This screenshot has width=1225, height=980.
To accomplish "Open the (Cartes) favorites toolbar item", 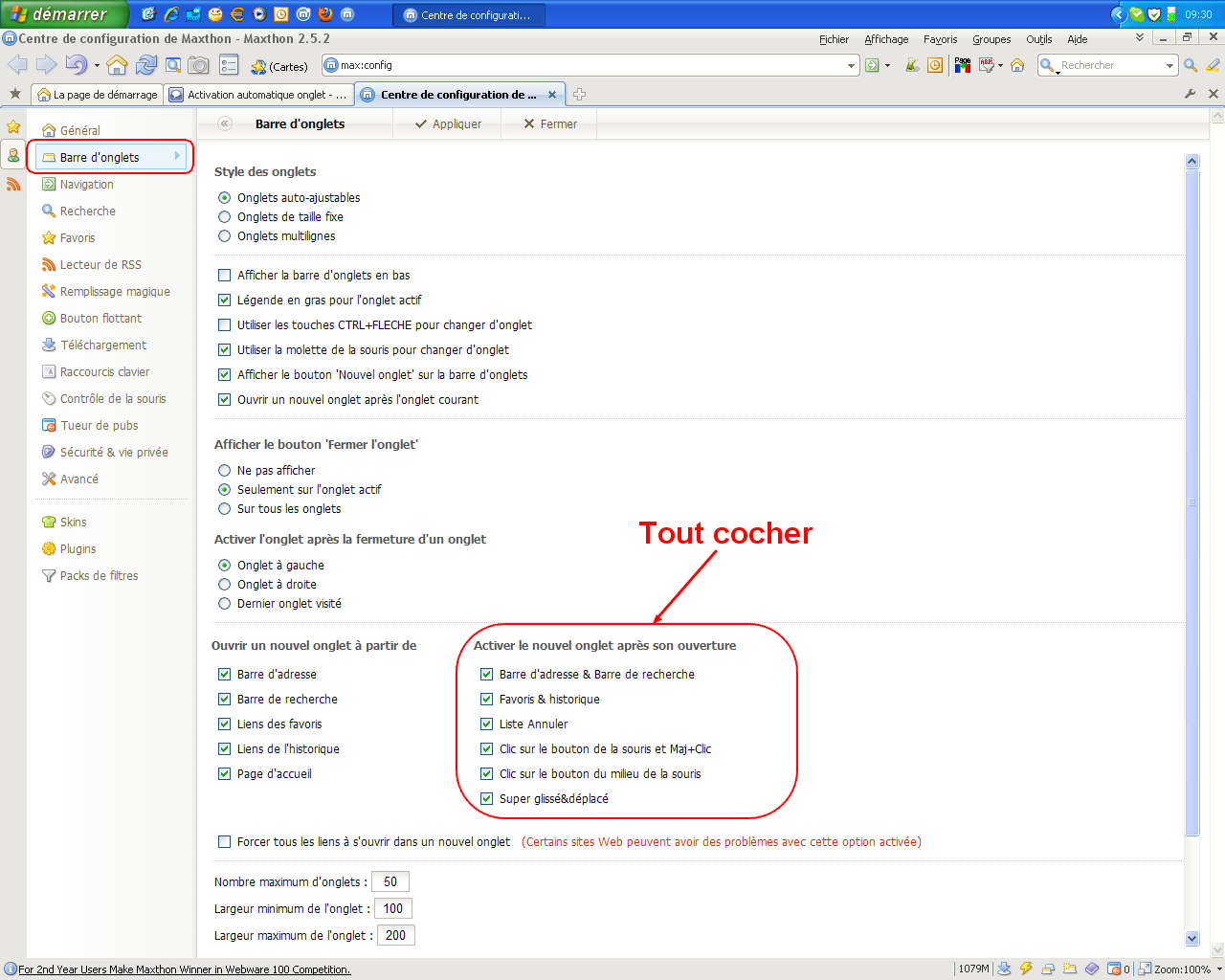I will (279, 66).
